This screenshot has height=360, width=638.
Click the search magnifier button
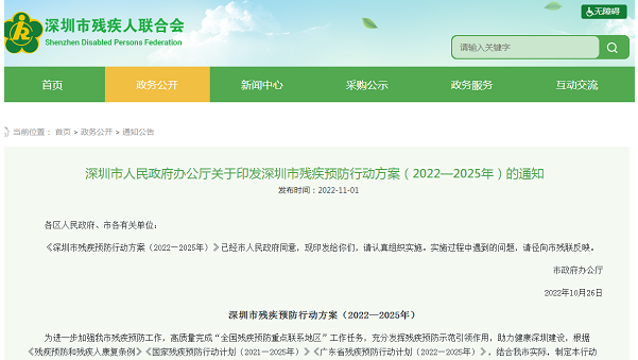tap(612, 48)
